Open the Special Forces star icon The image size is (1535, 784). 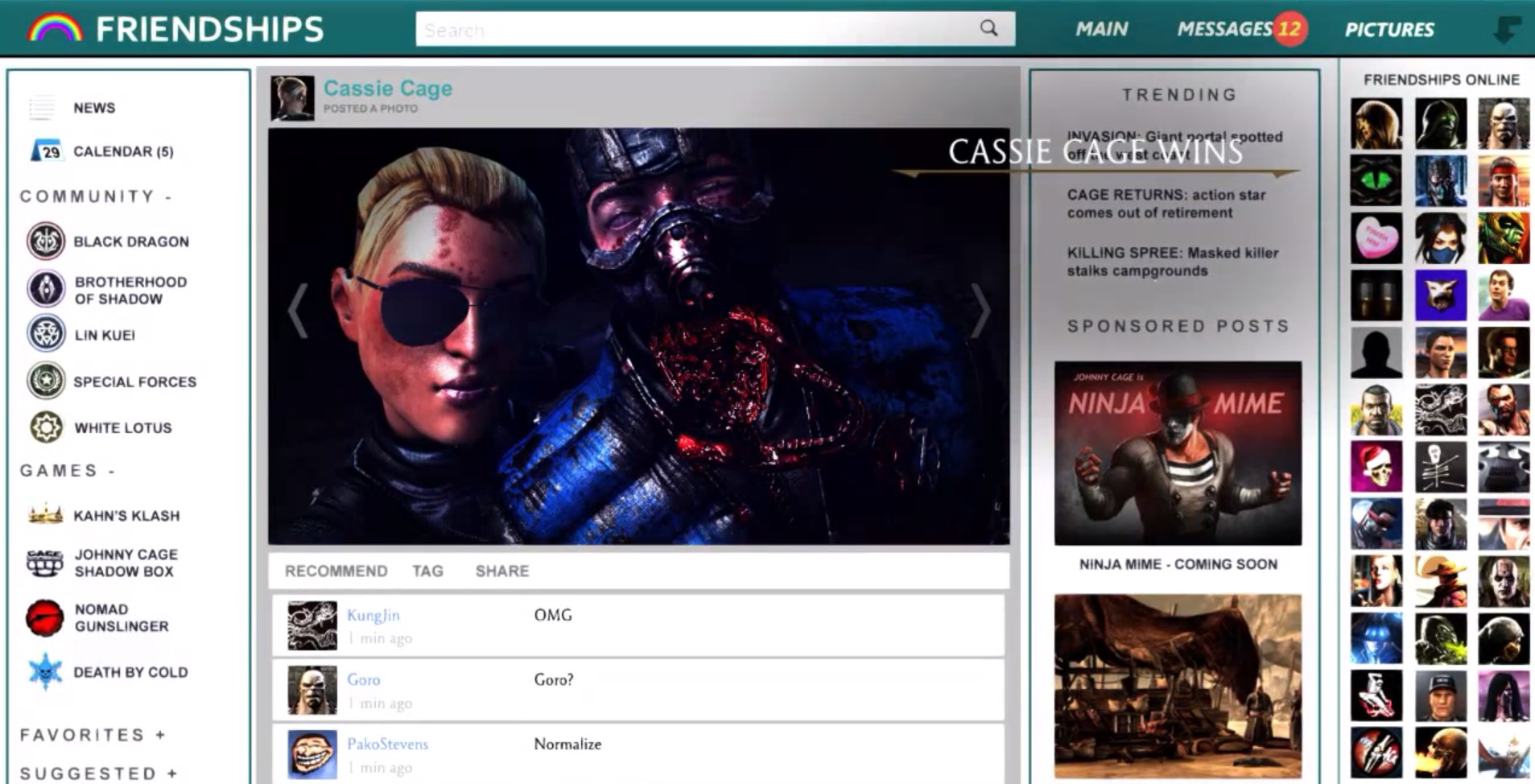coord(46,381)
